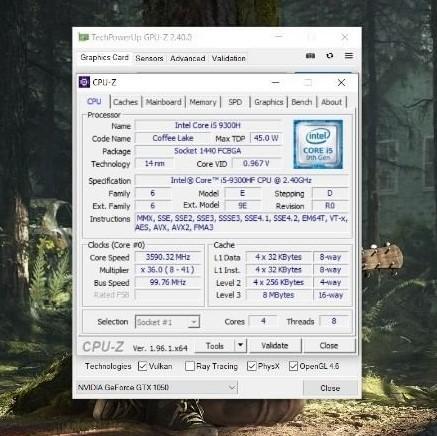Click the processor Name field Intel Core i5 9300H
Screen dimensions: 437x436
(x=208, y=125)
